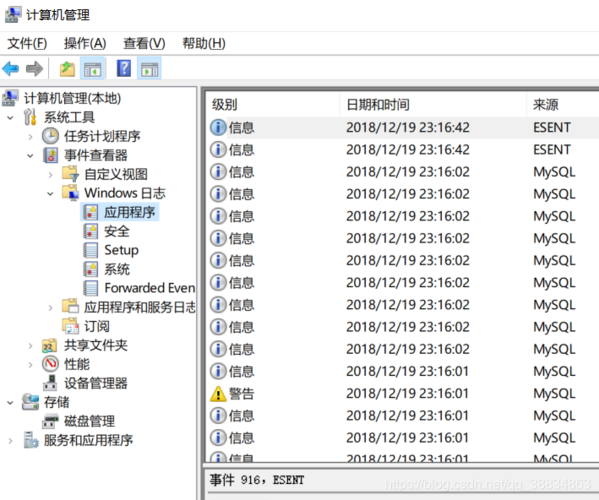This screenshot has width=599, height=500.
Task: Click the Setup log icon
Action: pos(91,250)
